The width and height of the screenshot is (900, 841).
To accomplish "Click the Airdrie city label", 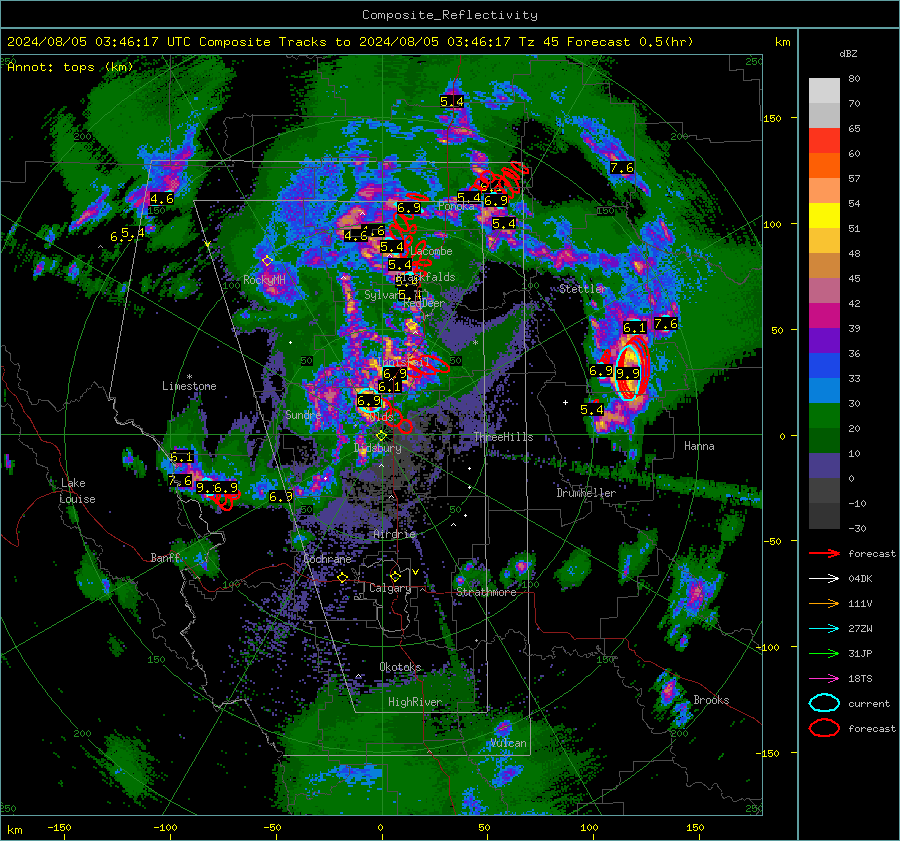I will 394,534.
